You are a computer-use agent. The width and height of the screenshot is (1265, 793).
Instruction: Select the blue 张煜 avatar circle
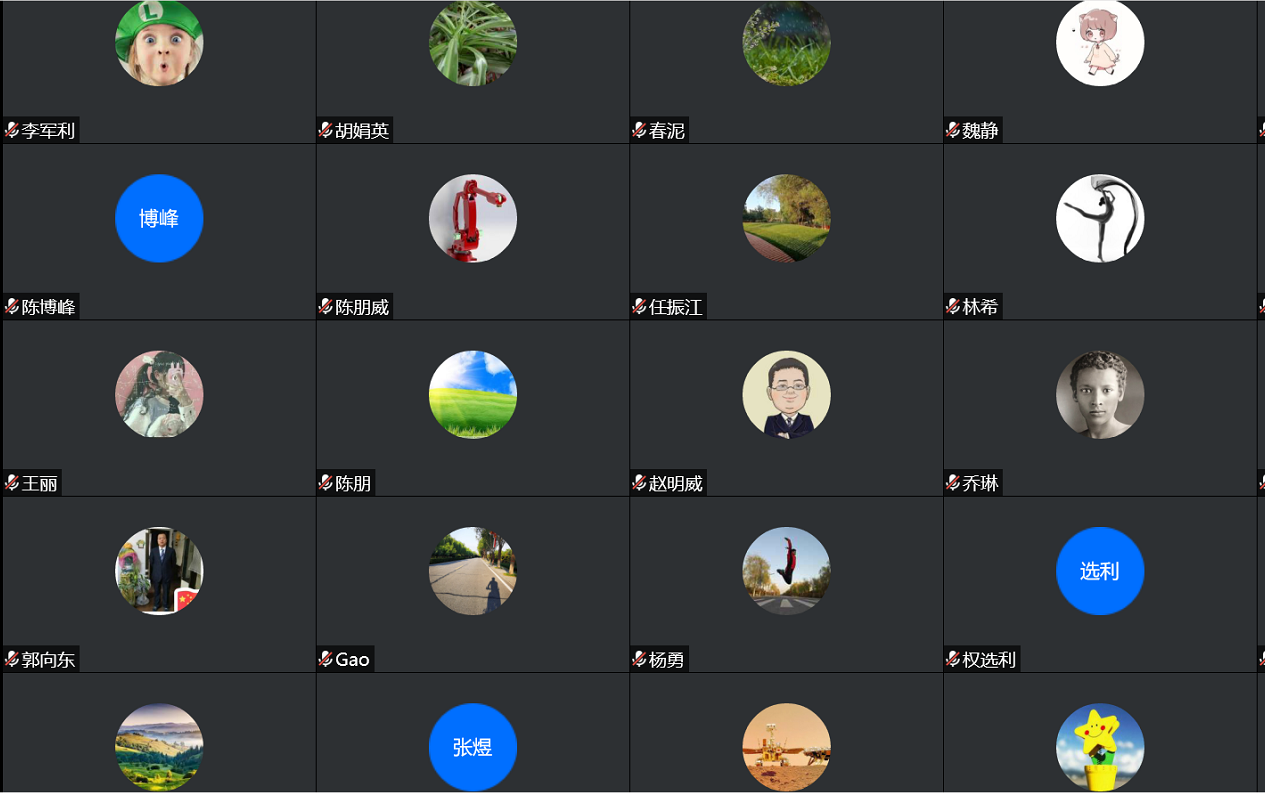coord(473,747)
